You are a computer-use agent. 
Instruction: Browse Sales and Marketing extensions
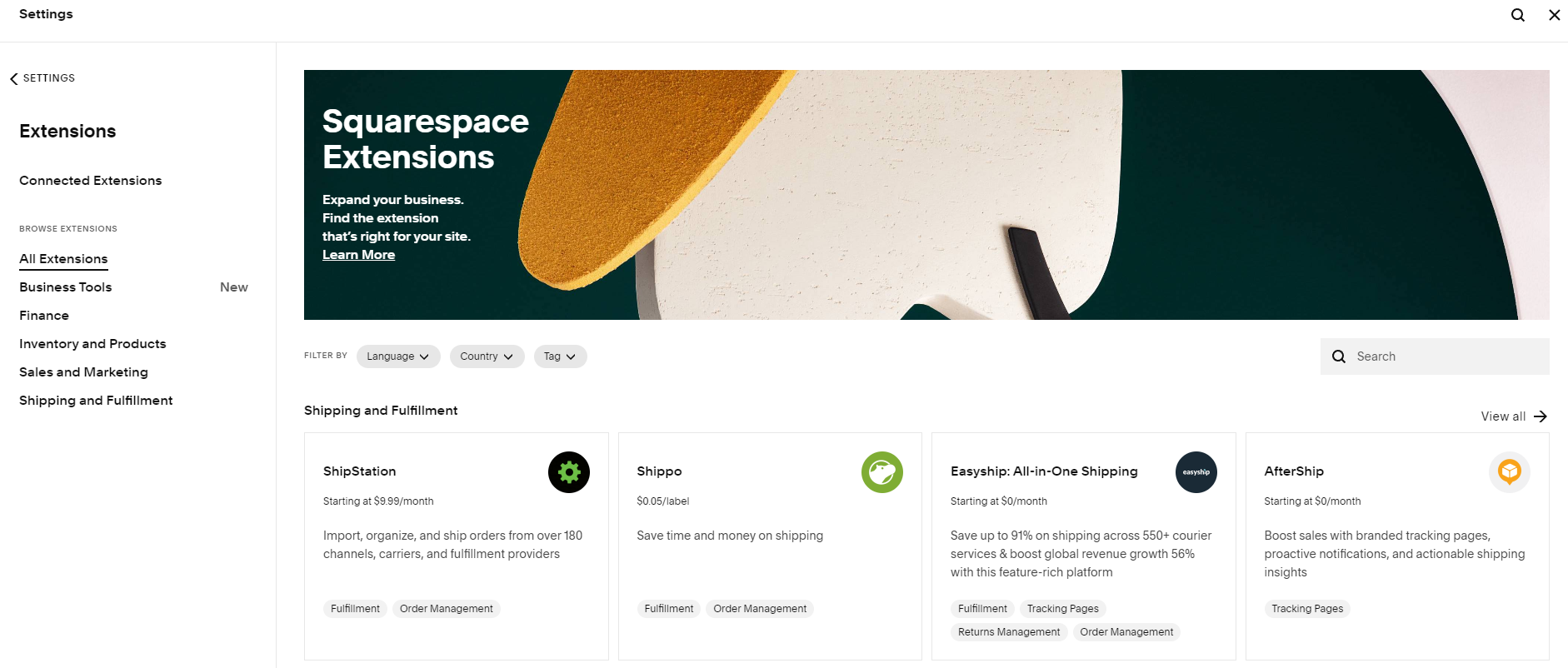[83, 372]
